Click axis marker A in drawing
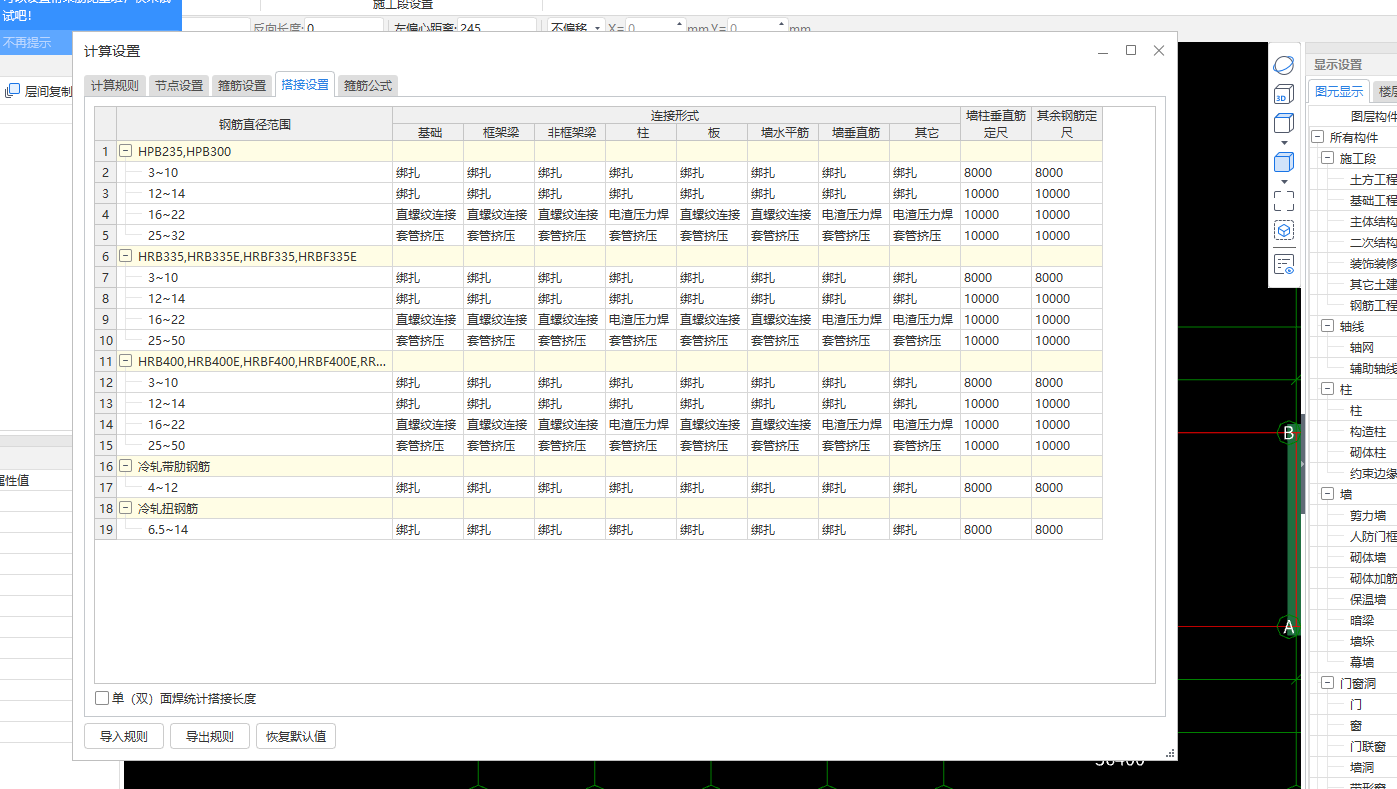 1288,627
